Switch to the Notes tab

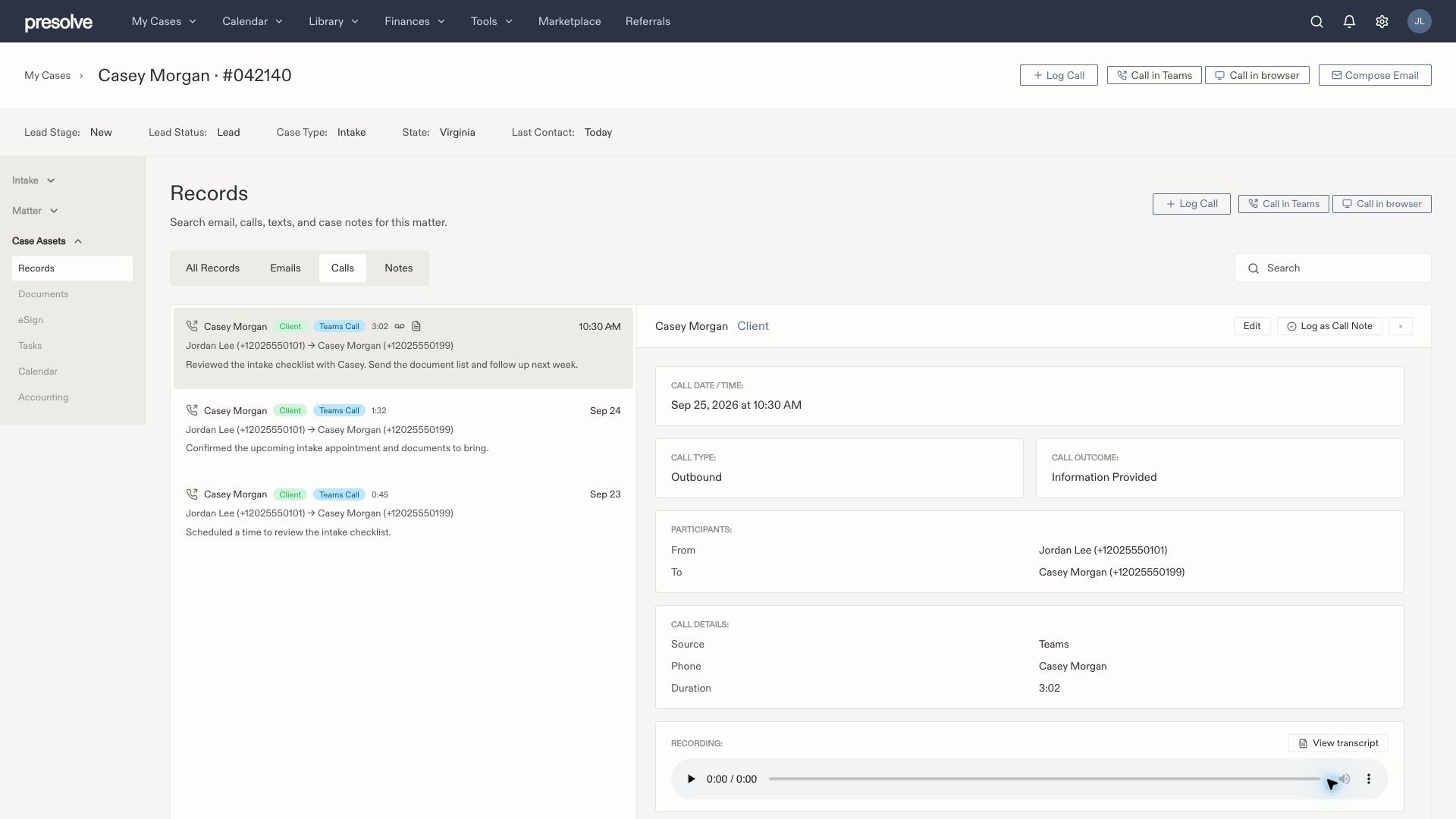399,268
